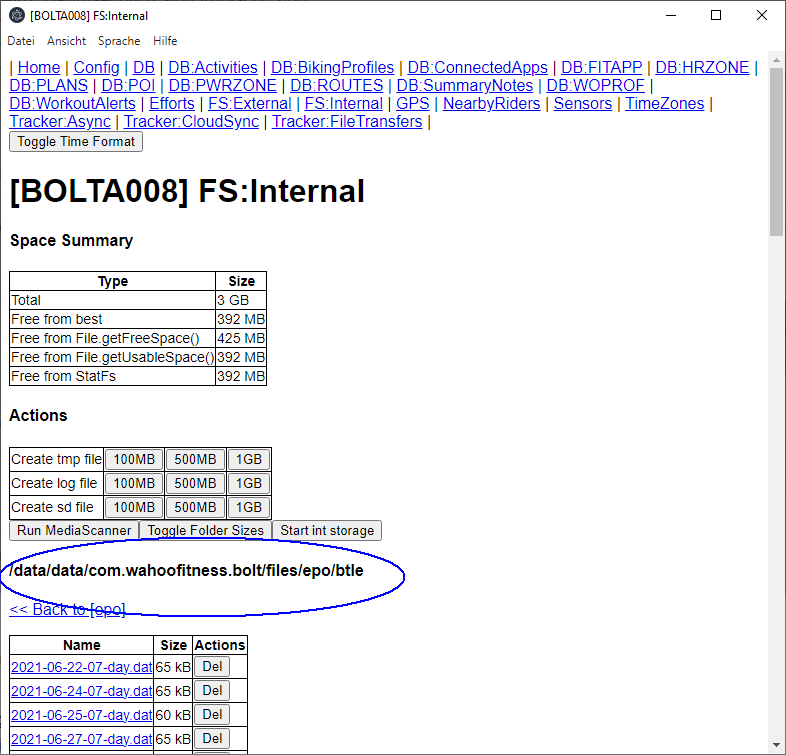Delete the 2021-06-25-07-day.dat file
Viewport: 786px width, 755px height.
[x=212, y=715]
